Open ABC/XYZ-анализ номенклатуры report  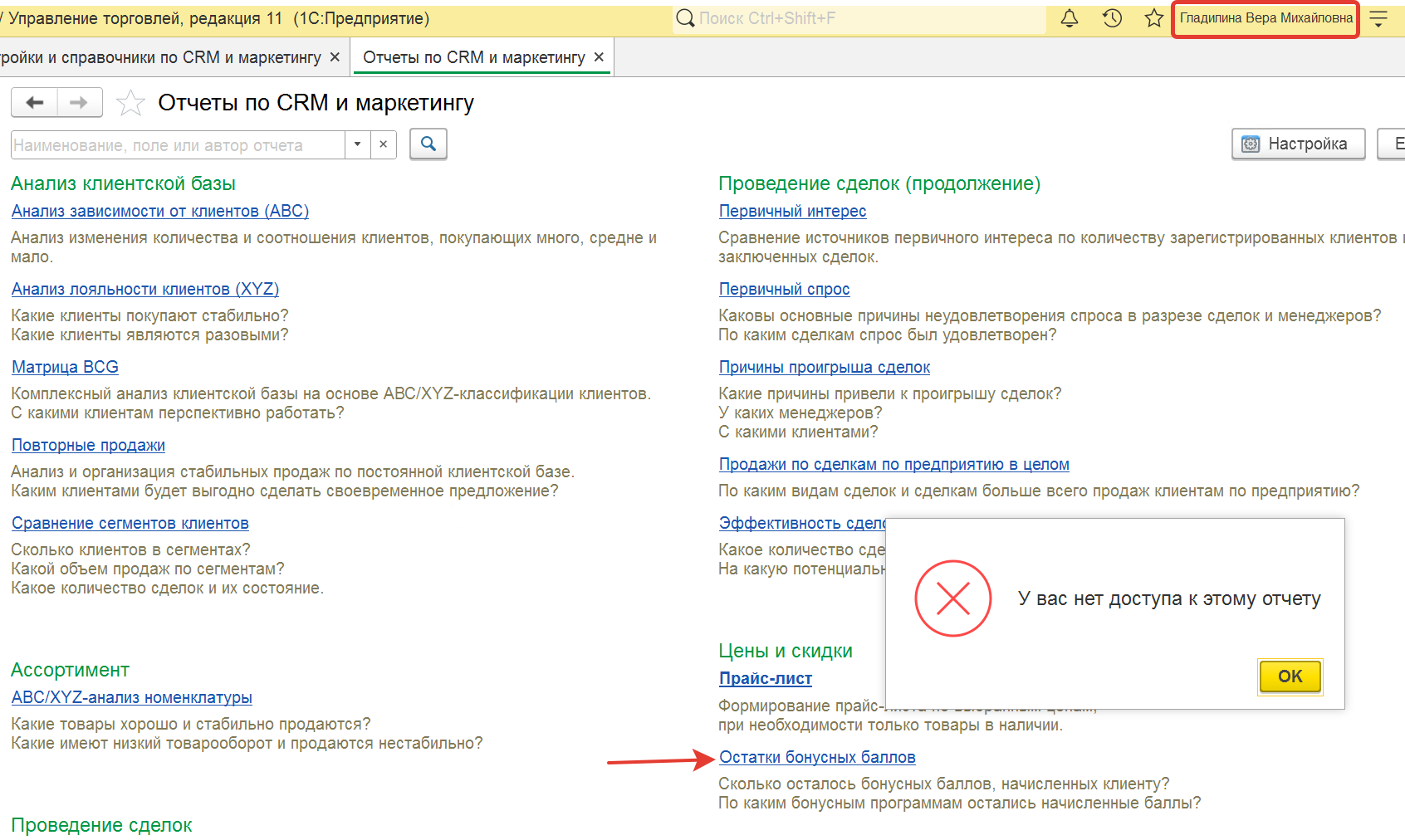[x=132, y=697]
